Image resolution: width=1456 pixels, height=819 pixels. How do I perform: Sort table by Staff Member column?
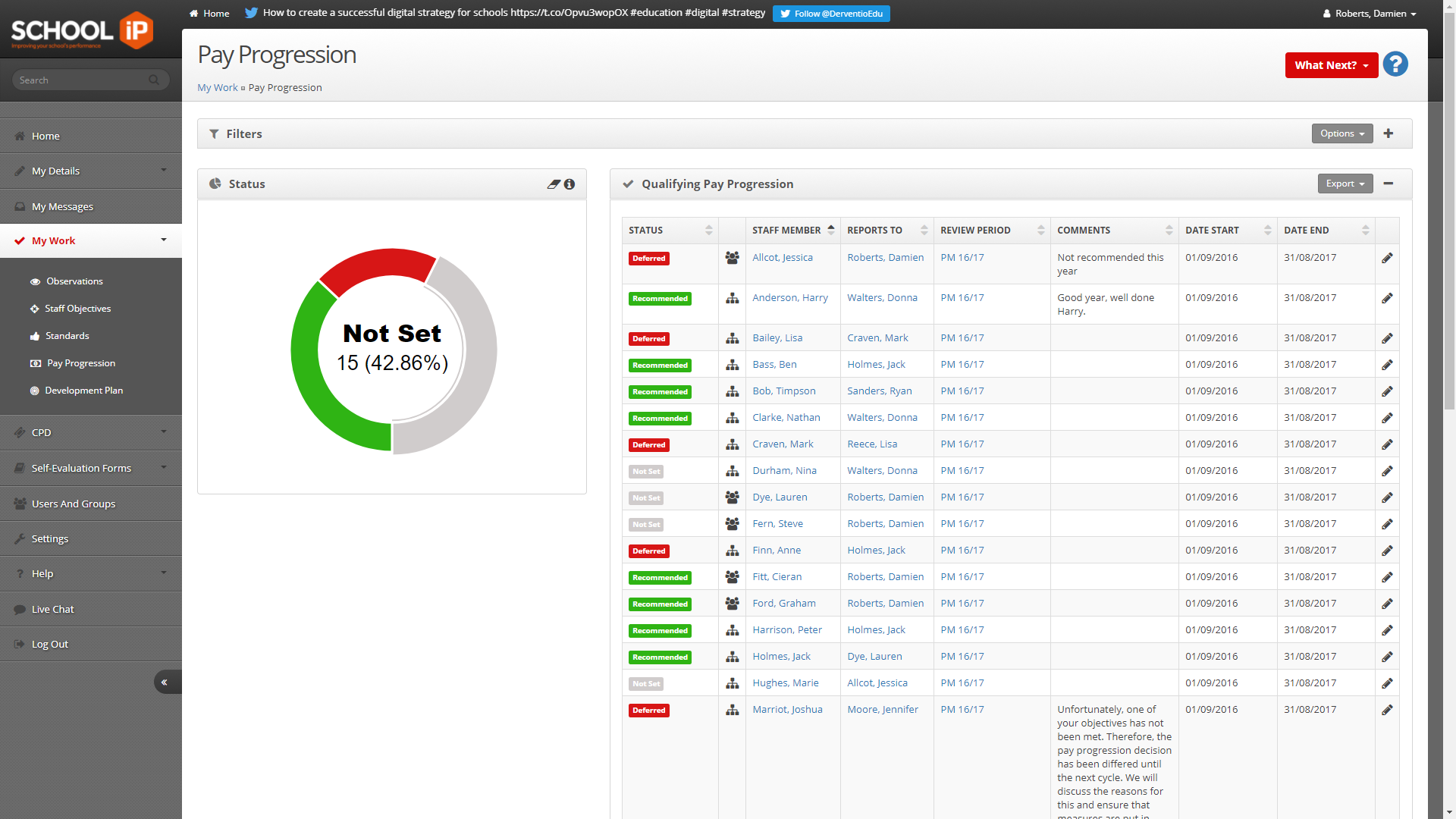click(x=792, y=231)
